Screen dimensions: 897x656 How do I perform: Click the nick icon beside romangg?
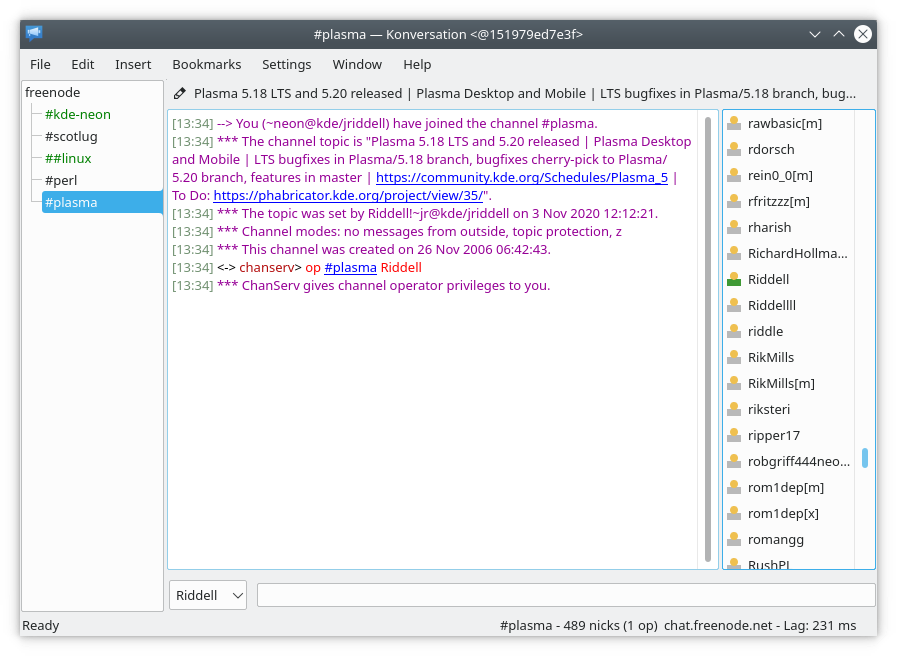pos(733,539)
